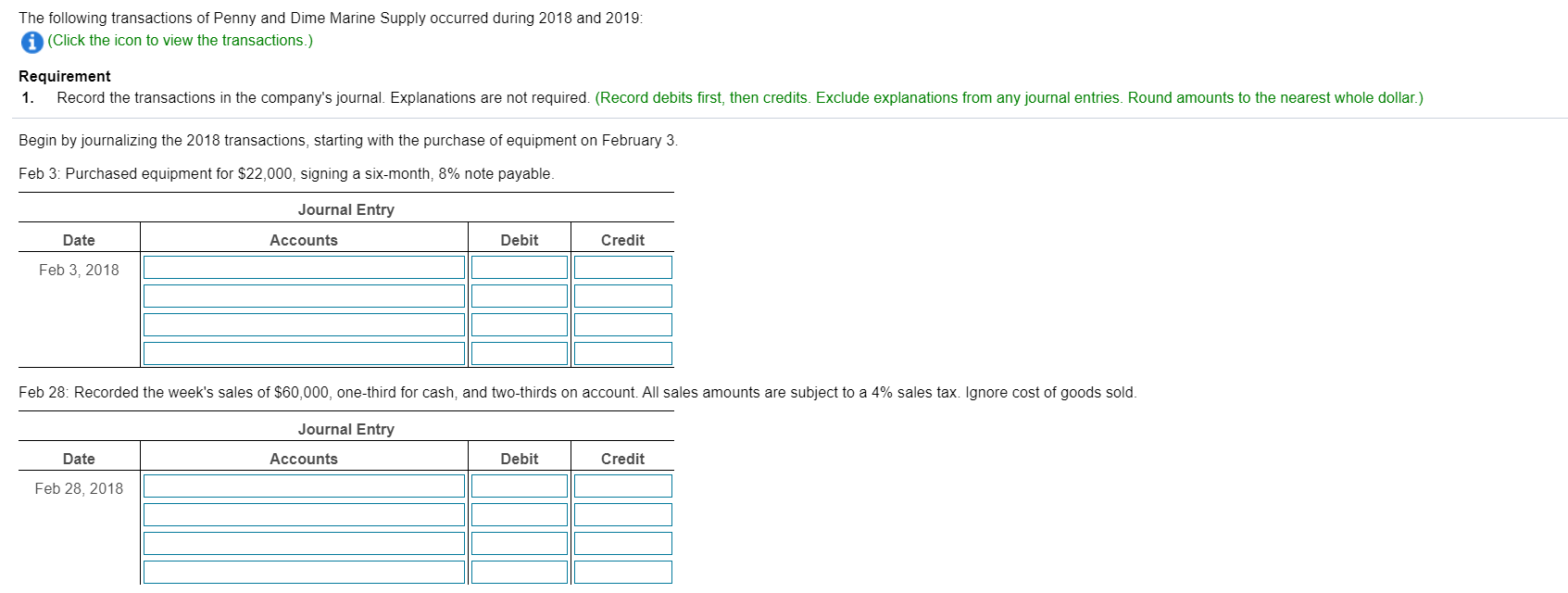
Task: Click the first Credit field for Feb 3
Action: (622, 267)
